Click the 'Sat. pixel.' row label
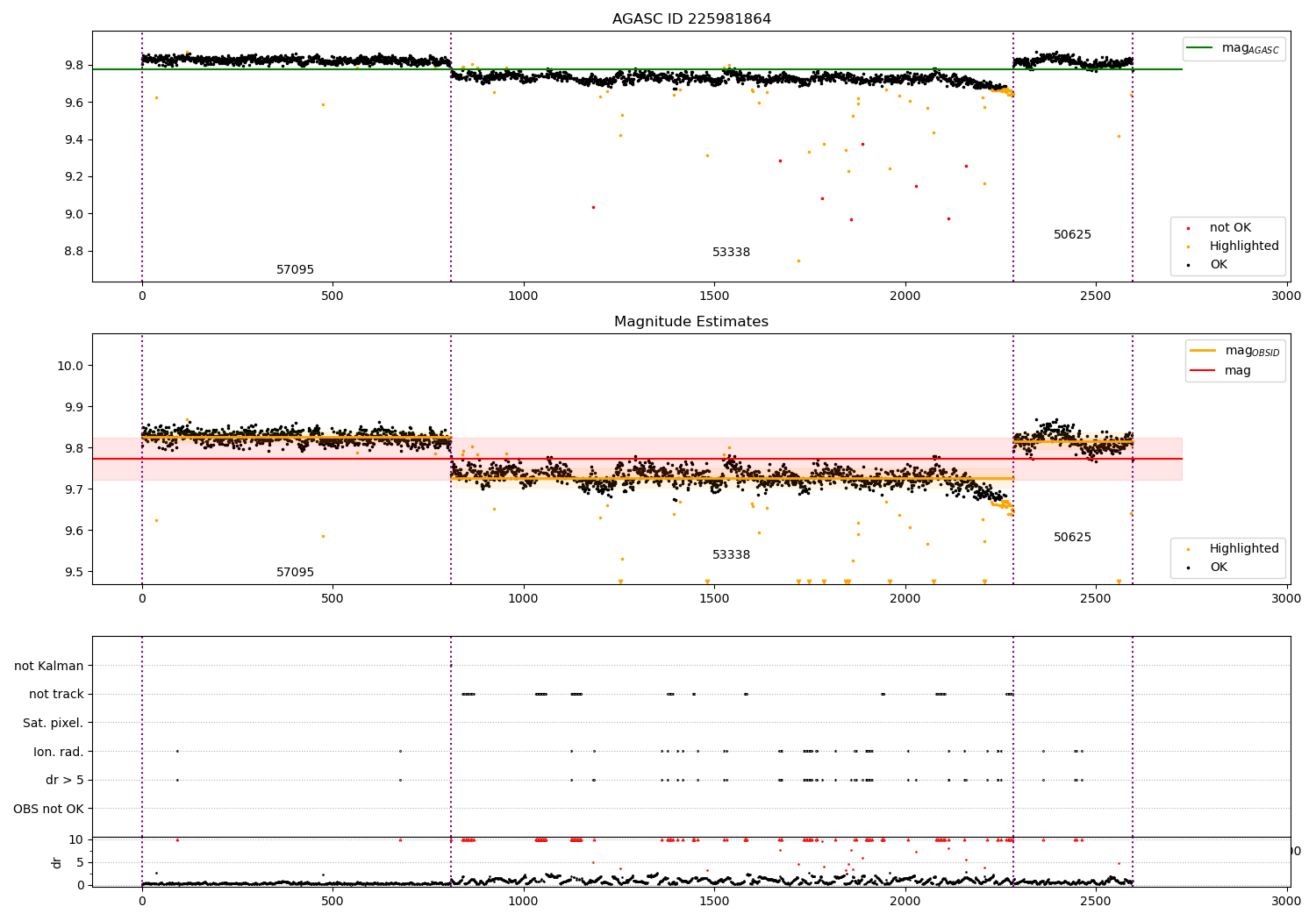The width and height of the screenshot is (1316, 921). pyautogui.click(x=53, y=724)
